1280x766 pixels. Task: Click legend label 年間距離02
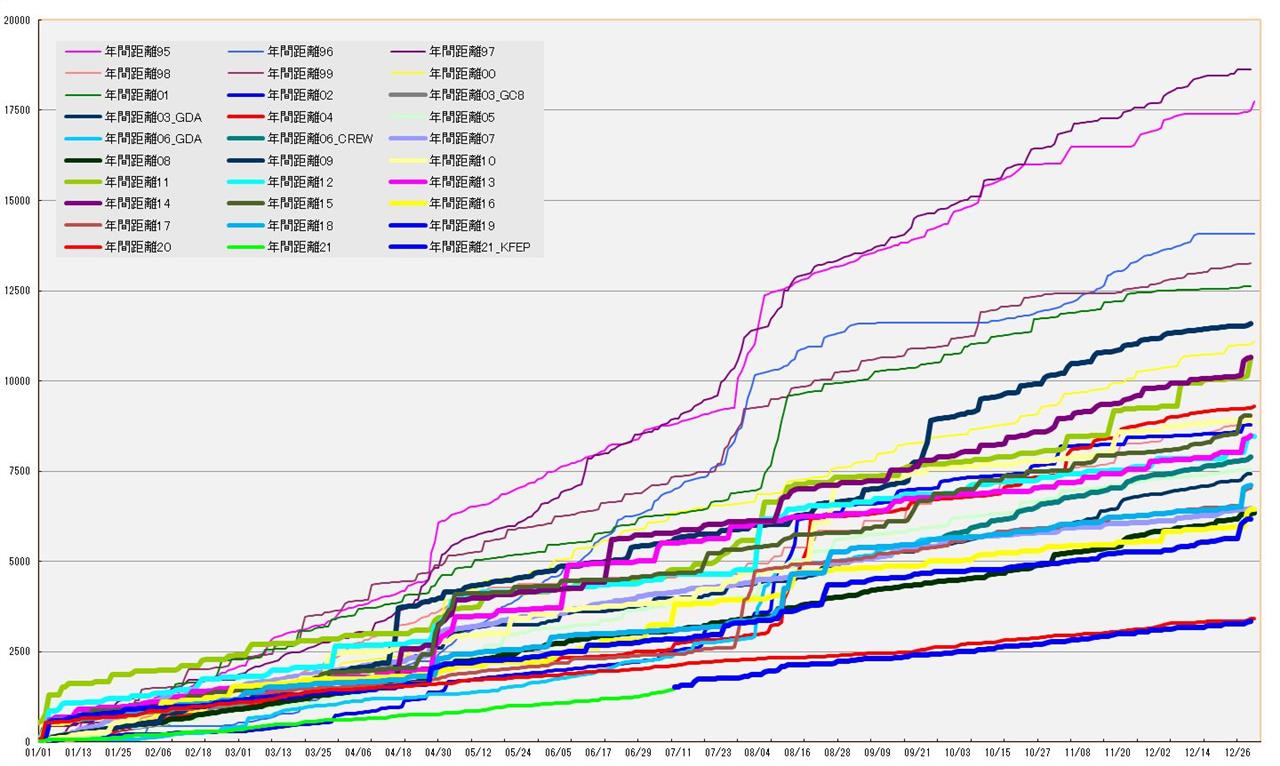pos(301,95)
